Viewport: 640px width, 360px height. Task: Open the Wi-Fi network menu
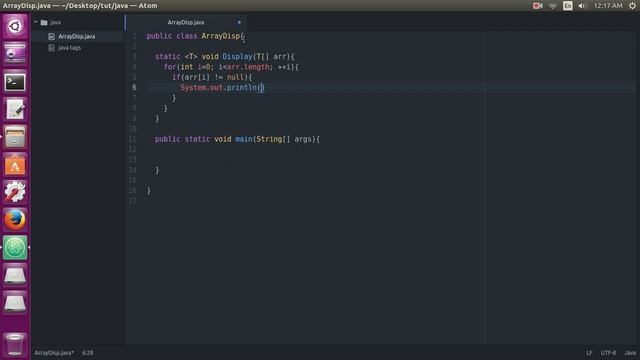tap(553, 6)
